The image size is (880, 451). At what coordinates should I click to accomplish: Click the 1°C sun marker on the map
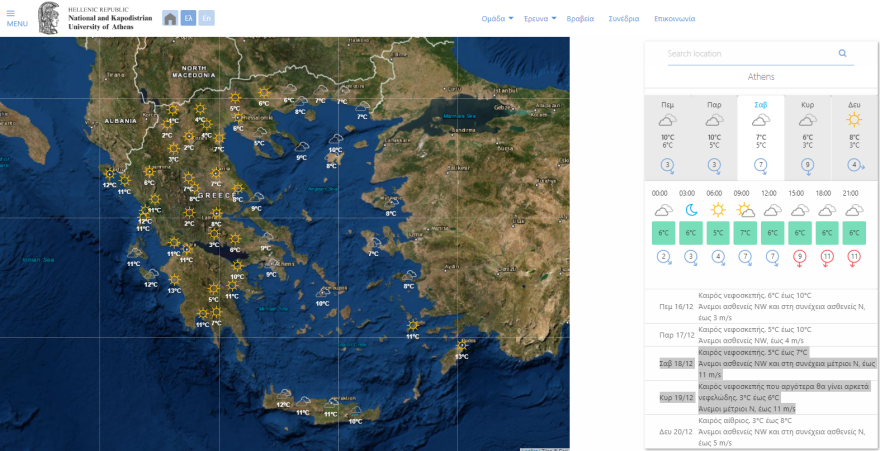(173, 111)
